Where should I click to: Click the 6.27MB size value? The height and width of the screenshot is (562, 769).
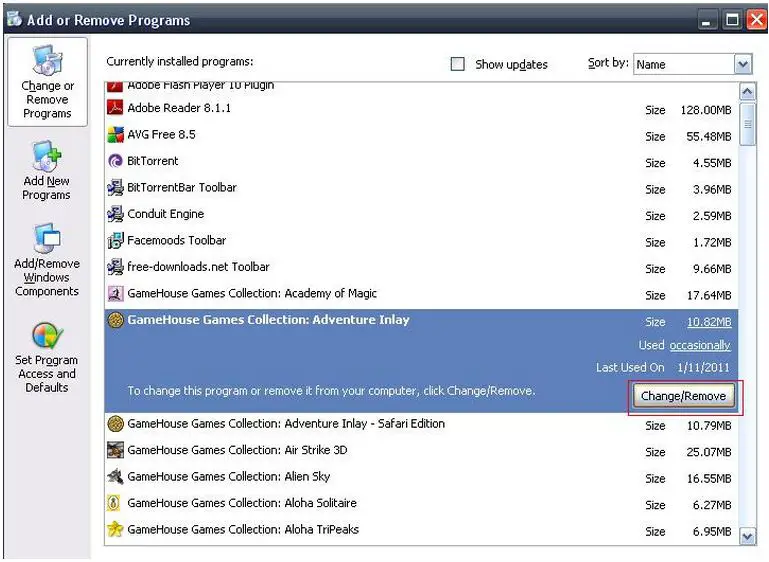tap(712, 505)
